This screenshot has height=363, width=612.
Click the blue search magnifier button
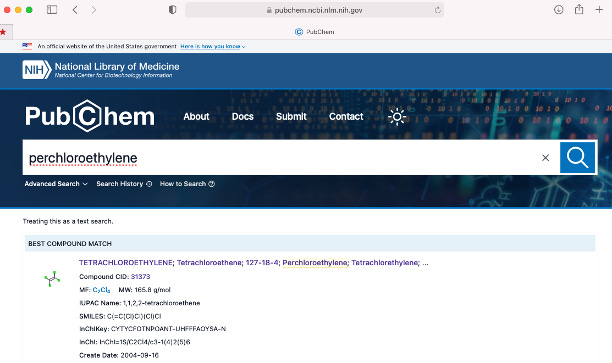pyautogui.click(x=577, y=157)
